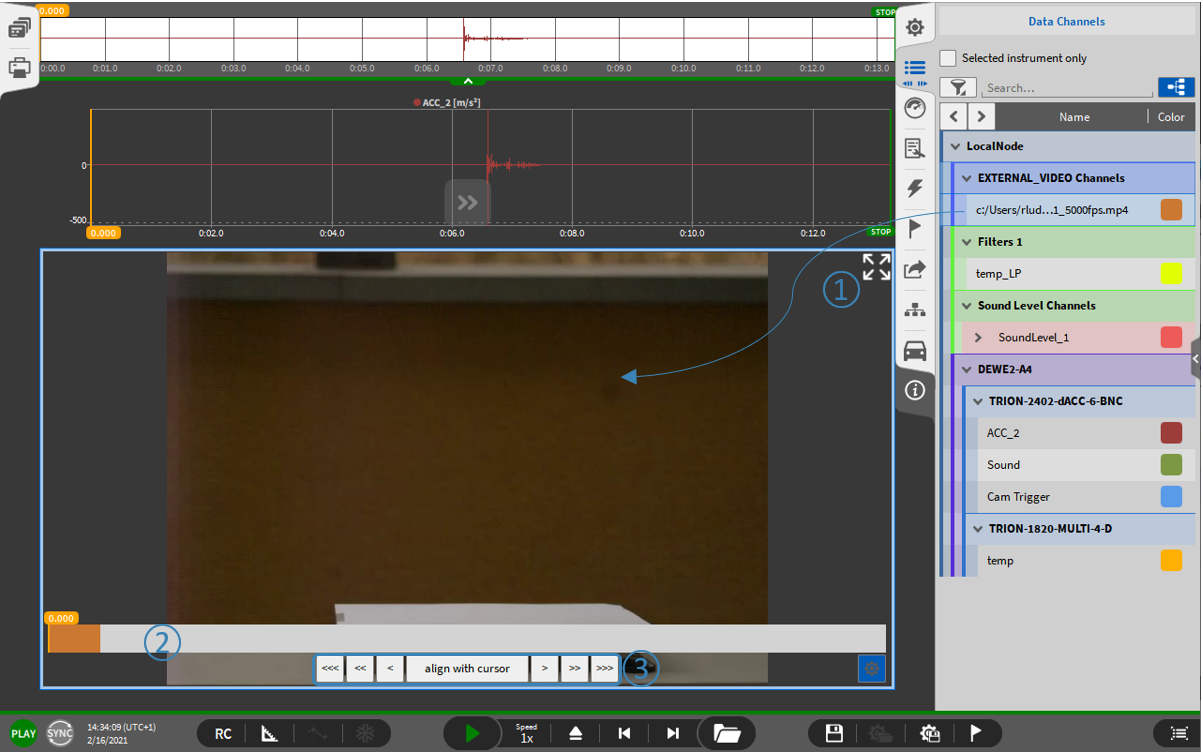Start playback with green play button
The width and height of the screenshot is (1203, 753).
(x=472, y=734)
